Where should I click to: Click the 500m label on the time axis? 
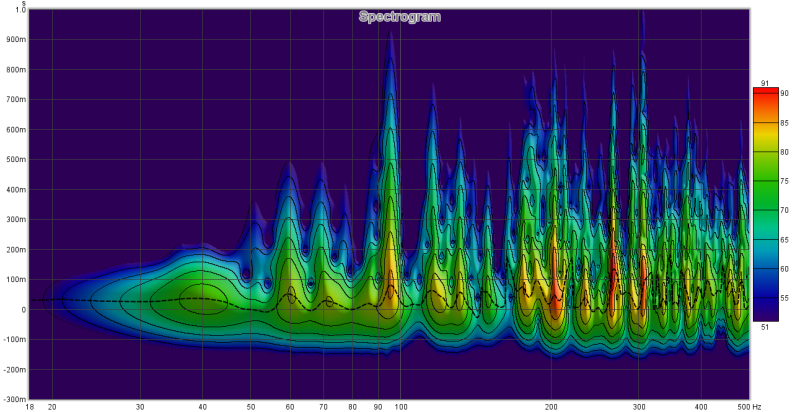pyautogui.click(x=14, y=160)
